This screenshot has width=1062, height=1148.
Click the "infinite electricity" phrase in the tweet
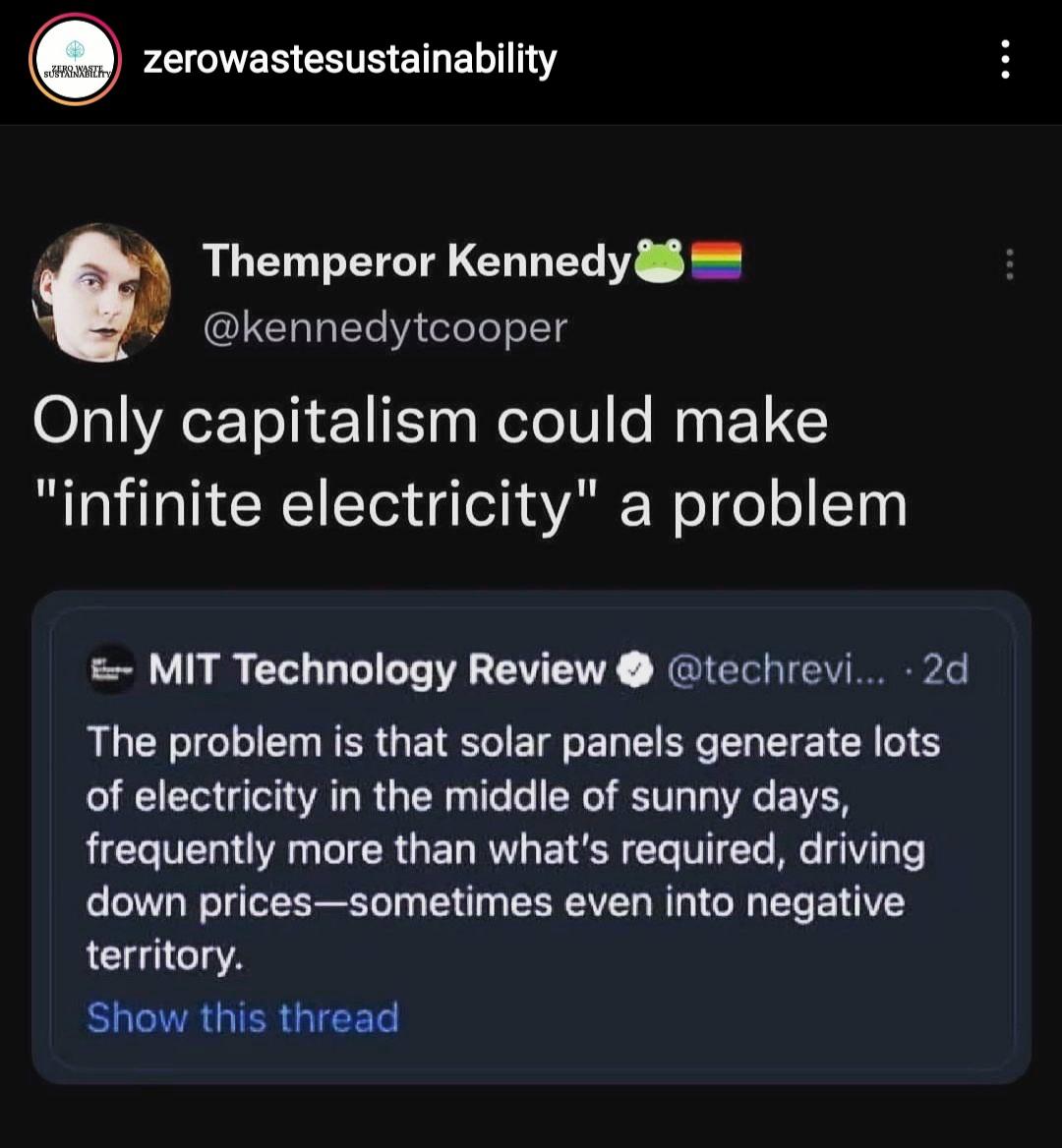tap(315, 504)
